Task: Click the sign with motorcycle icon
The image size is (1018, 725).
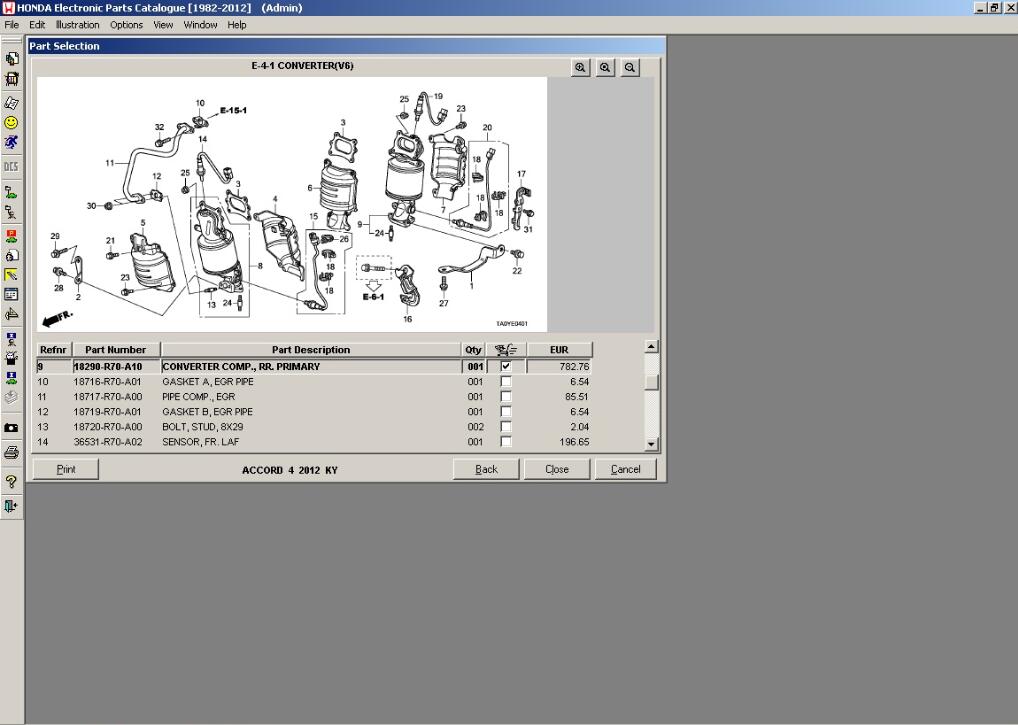Action: pyautogui.click(x=11, y=212)
